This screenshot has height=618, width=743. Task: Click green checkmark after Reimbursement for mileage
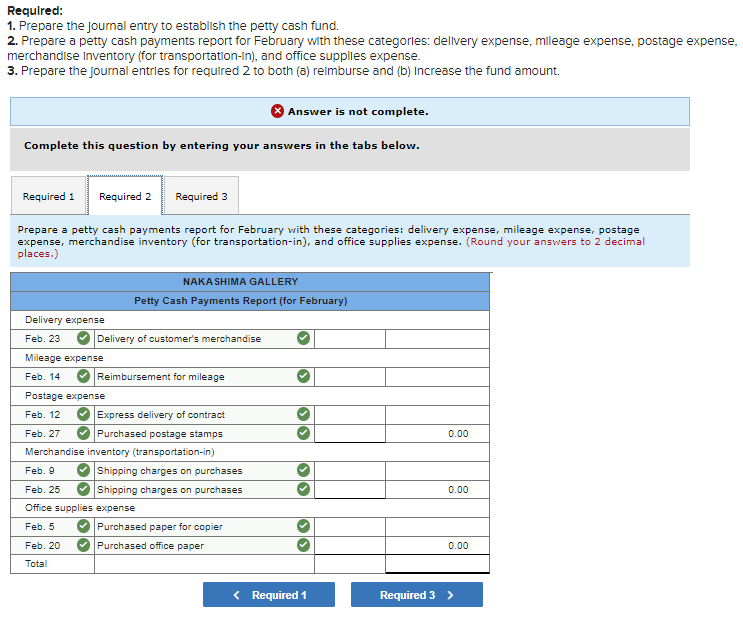tap(303, 376)
